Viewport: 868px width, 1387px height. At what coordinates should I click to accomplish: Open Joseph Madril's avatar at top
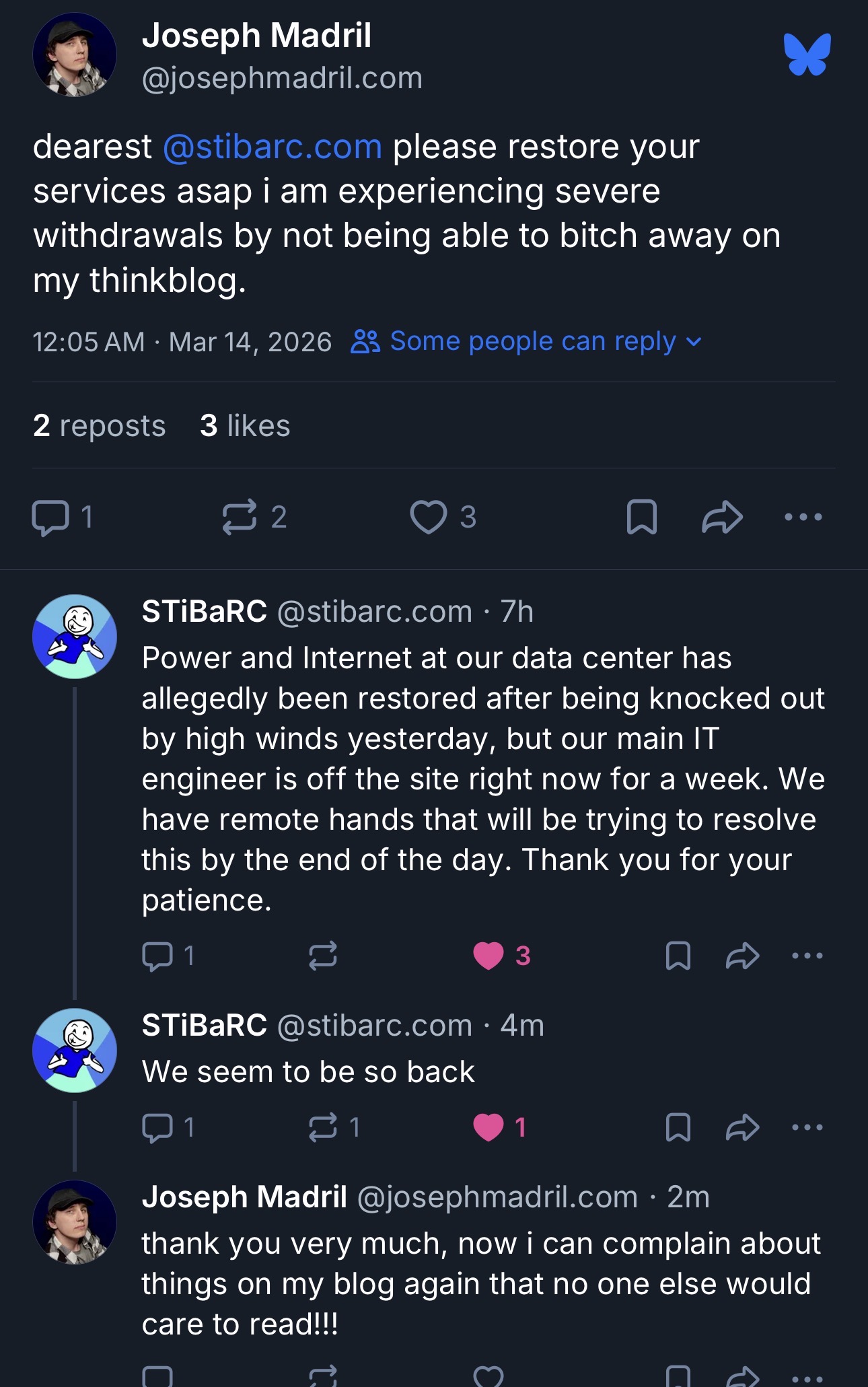tap(75, 55)
